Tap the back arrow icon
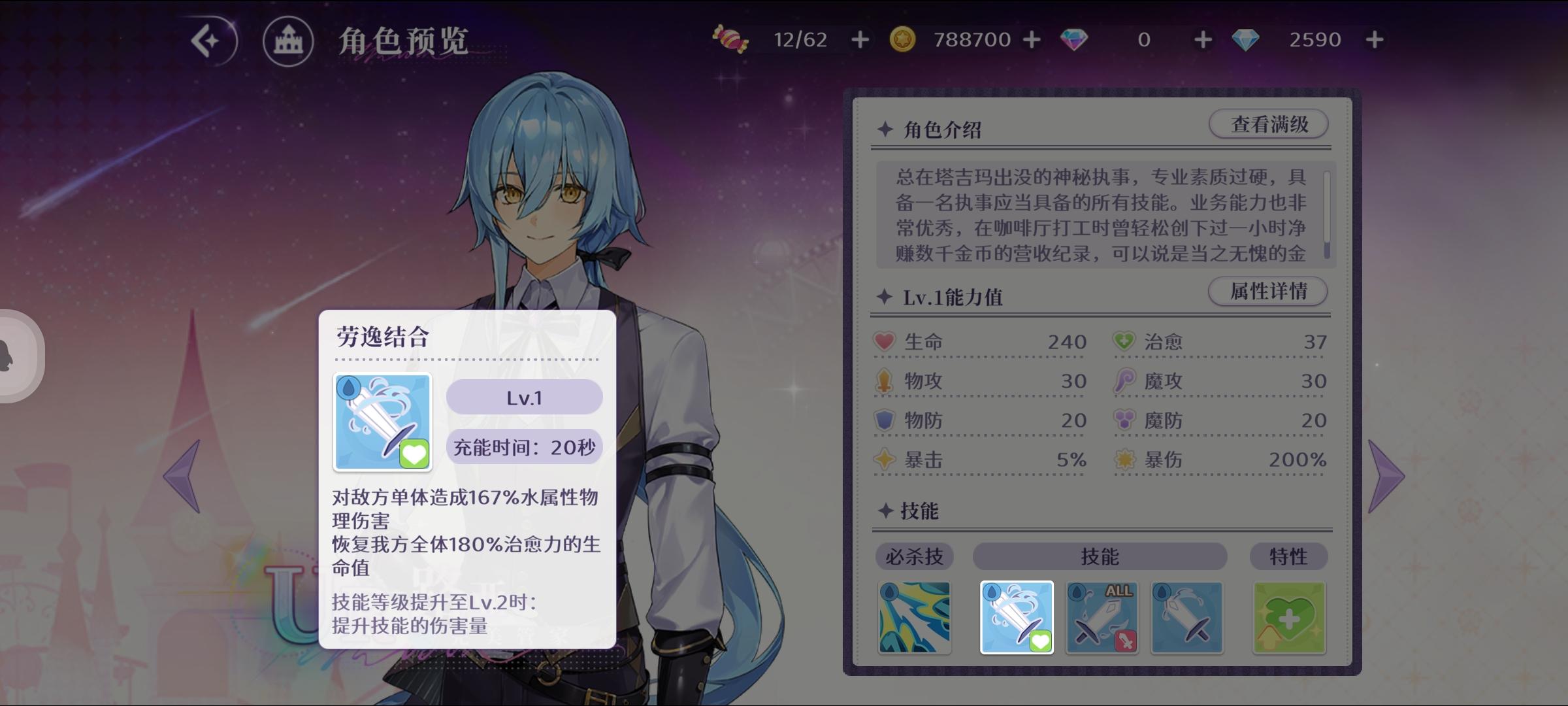 click(210, 41)
